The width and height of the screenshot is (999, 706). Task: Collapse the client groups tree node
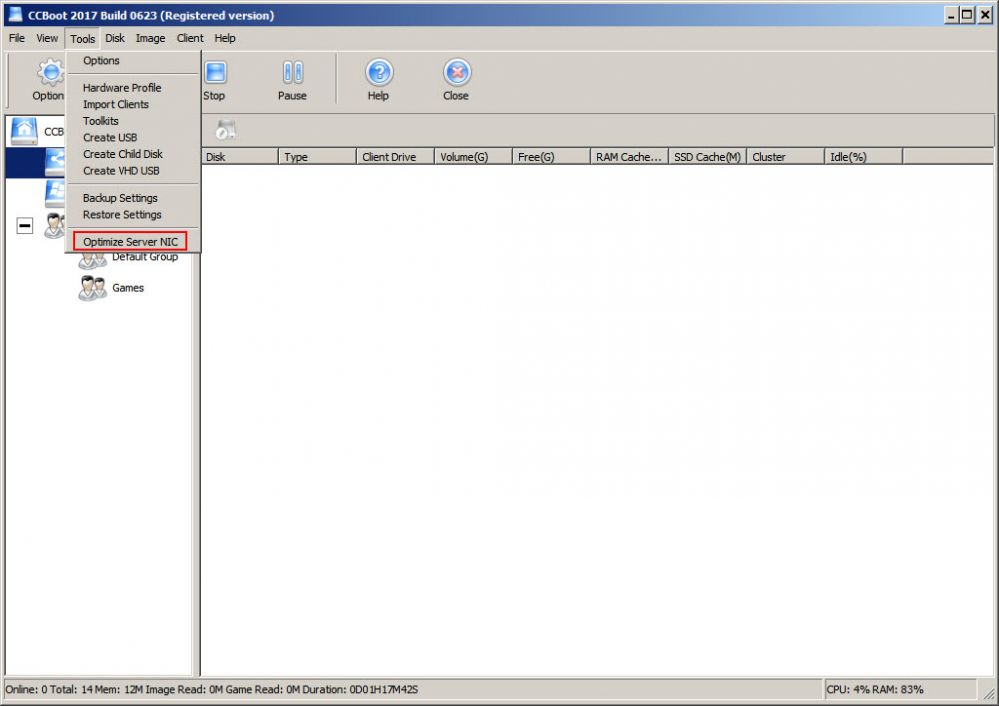coord(25,225)
